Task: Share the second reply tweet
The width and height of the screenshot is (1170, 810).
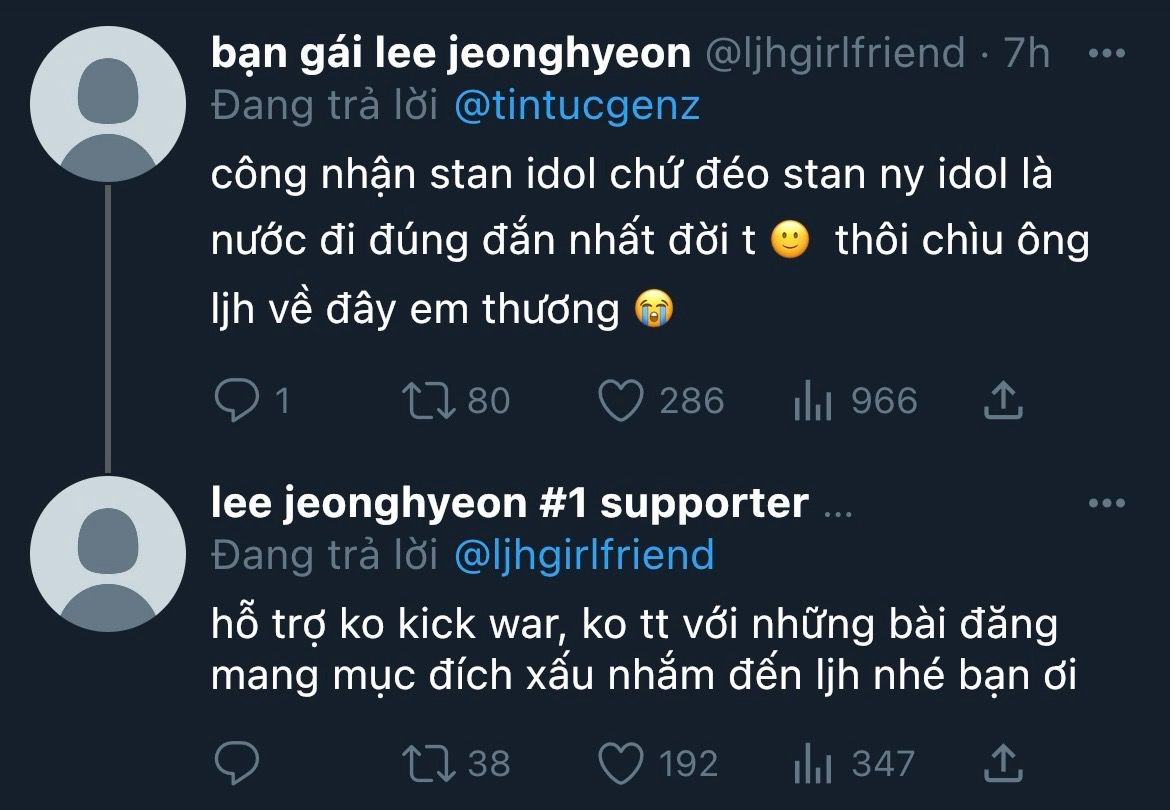Action: coord(1002,765)
